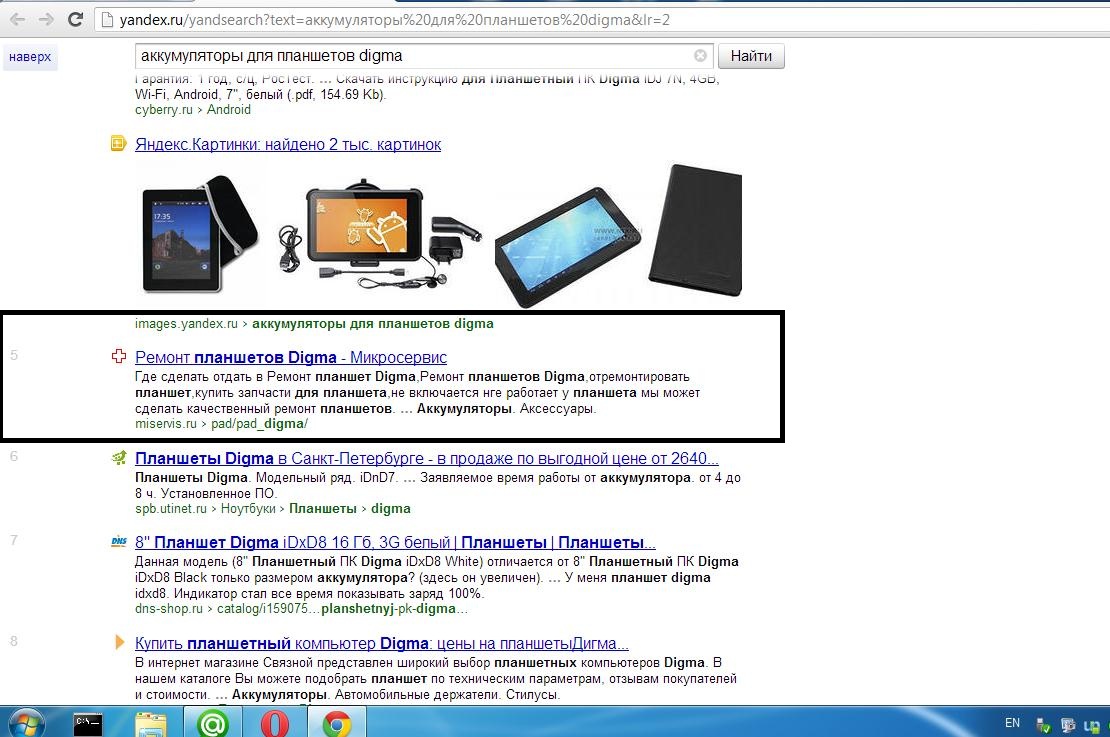Click the yandex.ru address bar
Image resolution: width=1110 pixels, height=737 pixels.
[602, 20]
